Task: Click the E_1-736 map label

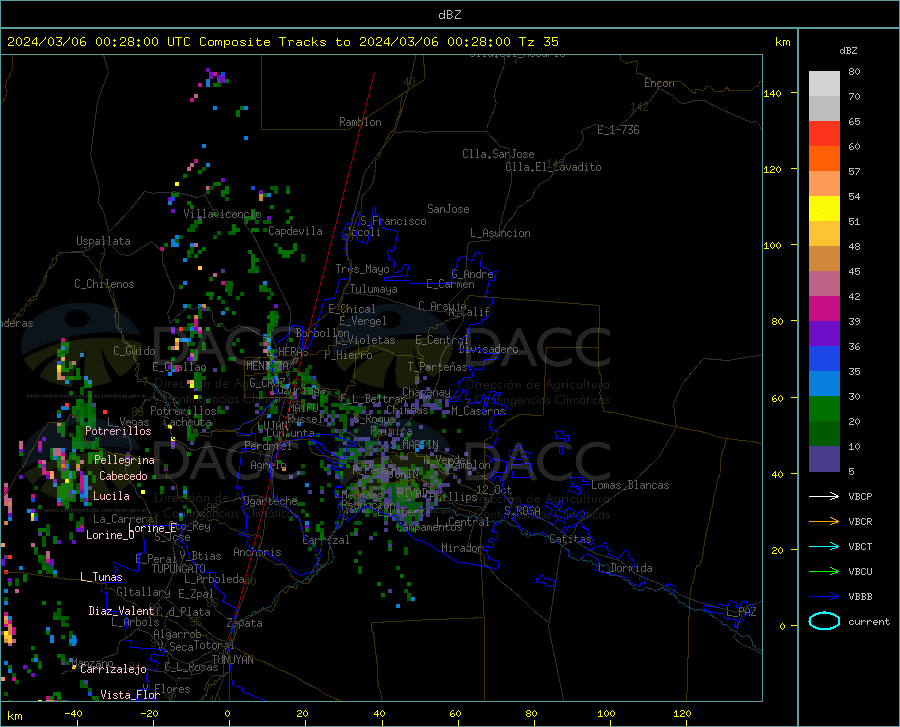Action: click(618, 130)
